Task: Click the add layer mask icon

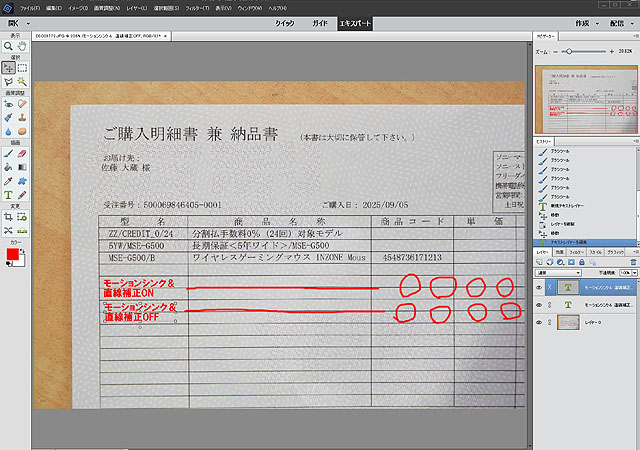Action: 571,262
